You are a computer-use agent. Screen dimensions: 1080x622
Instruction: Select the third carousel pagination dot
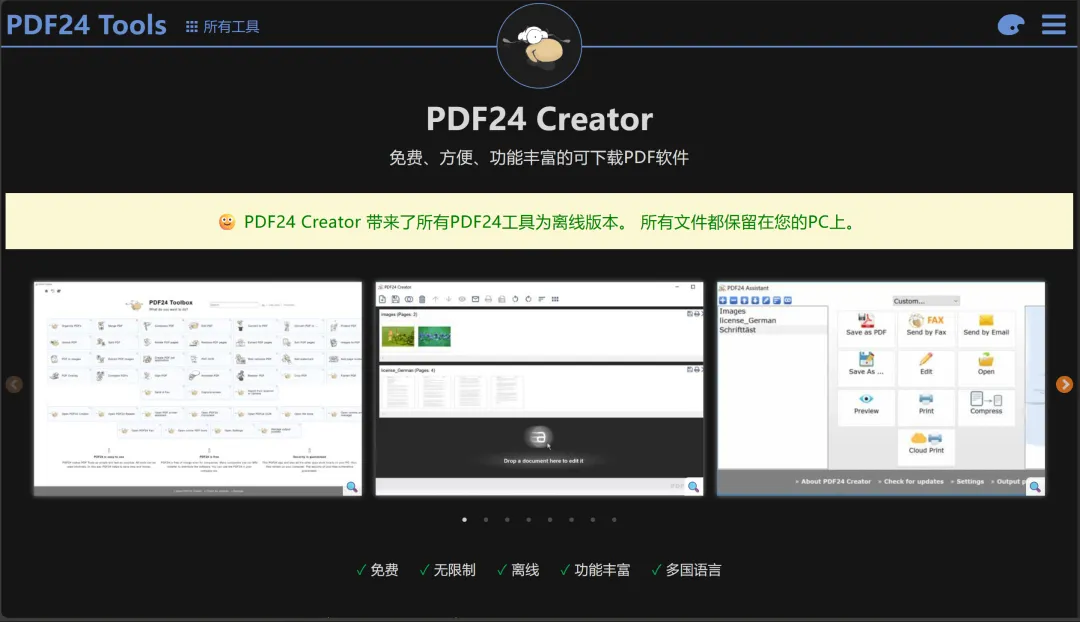[507, 519]
